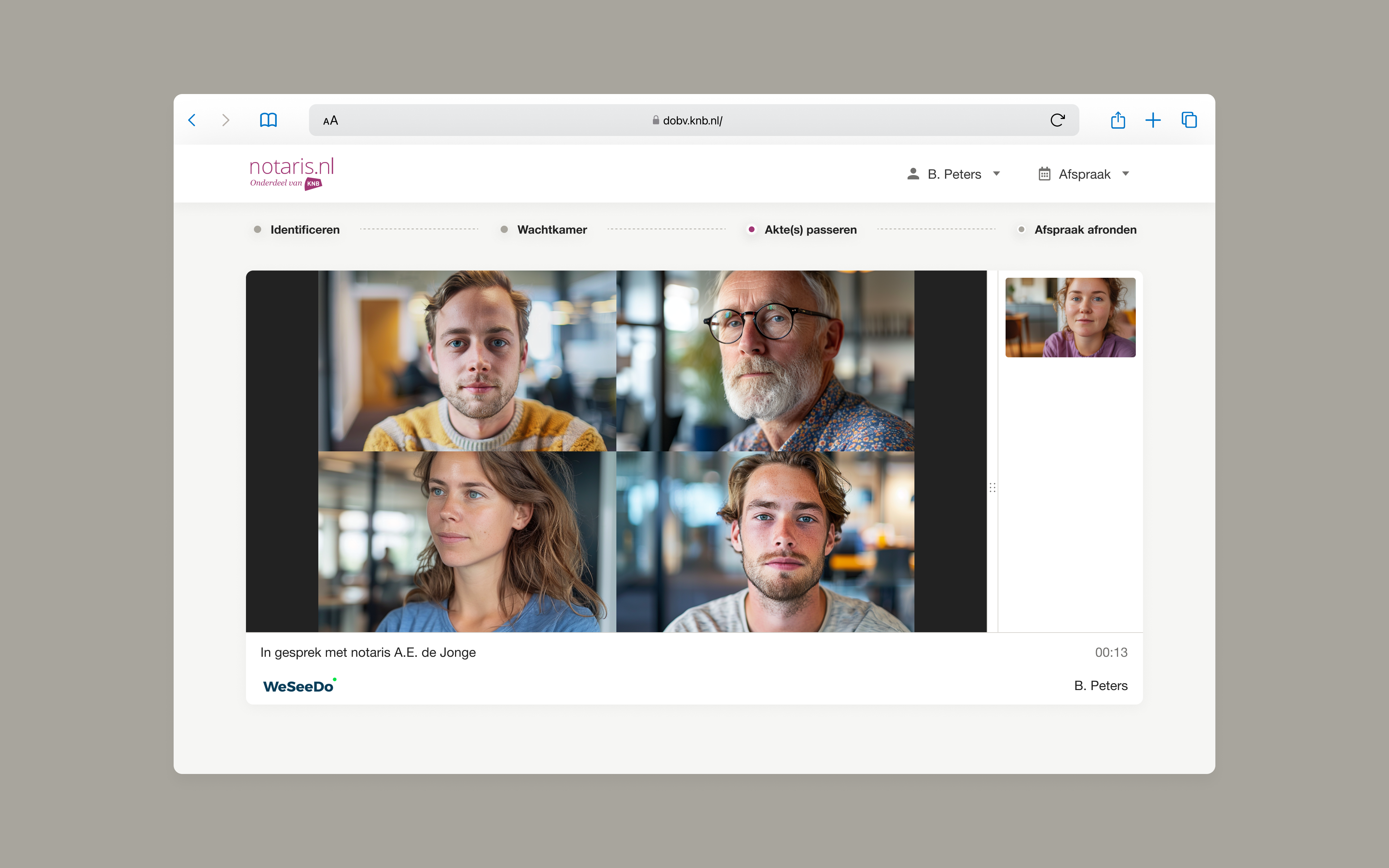Go to Afspraak afronden step
Viewport: 1389px width, 868px height.
pos(1085,230)
